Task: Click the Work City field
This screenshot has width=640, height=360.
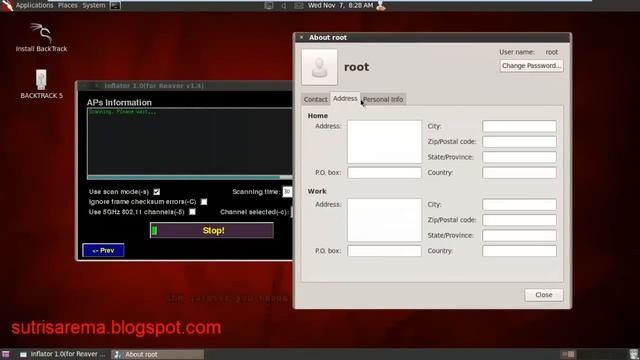Action: tap(519, 204)
